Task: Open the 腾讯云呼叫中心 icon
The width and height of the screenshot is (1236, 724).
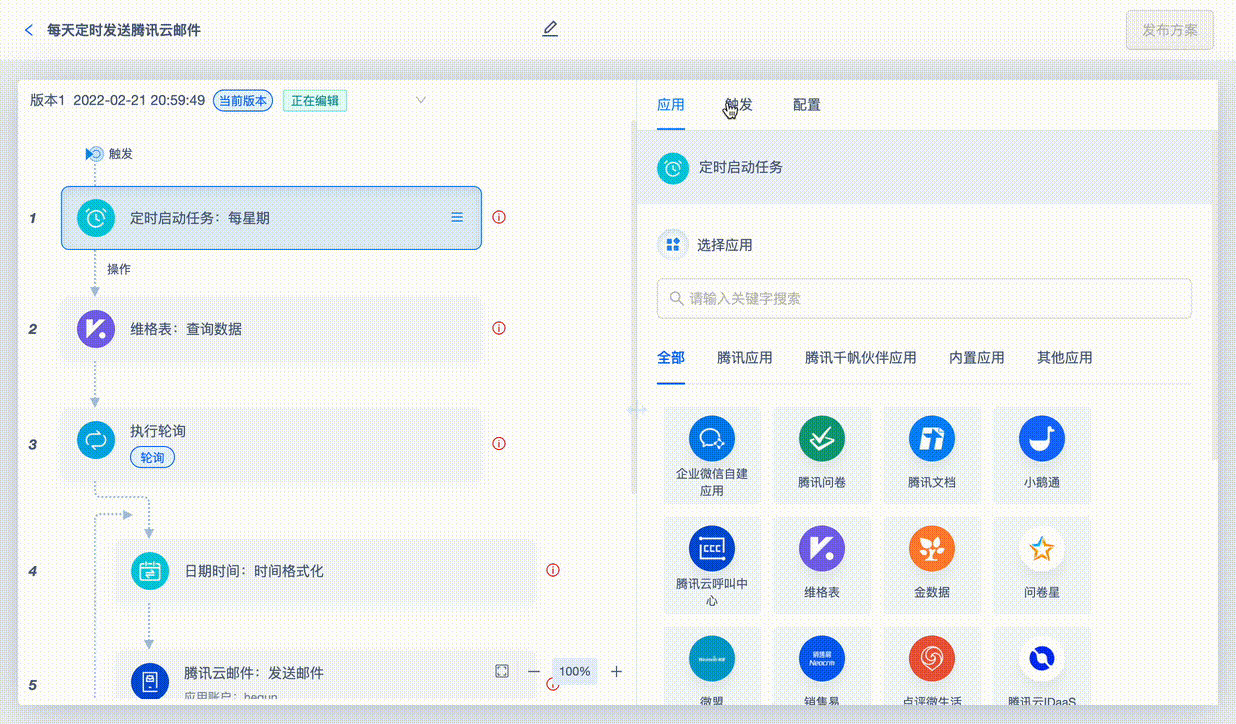Action: tap(711, 548)
